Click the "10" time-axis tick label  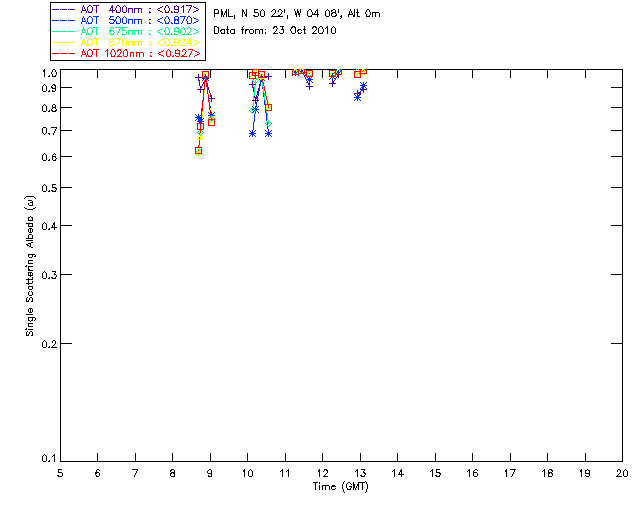click(247, 473)
